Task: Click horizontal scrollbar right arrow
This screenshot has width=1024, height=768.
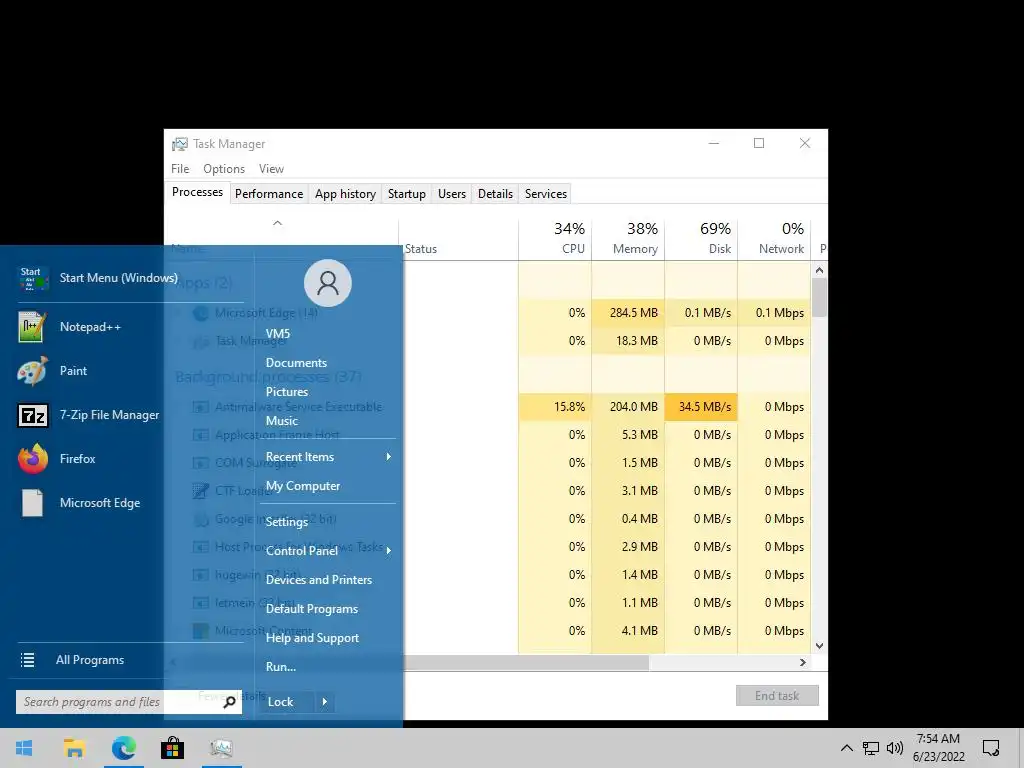Action: click(803, 662)
